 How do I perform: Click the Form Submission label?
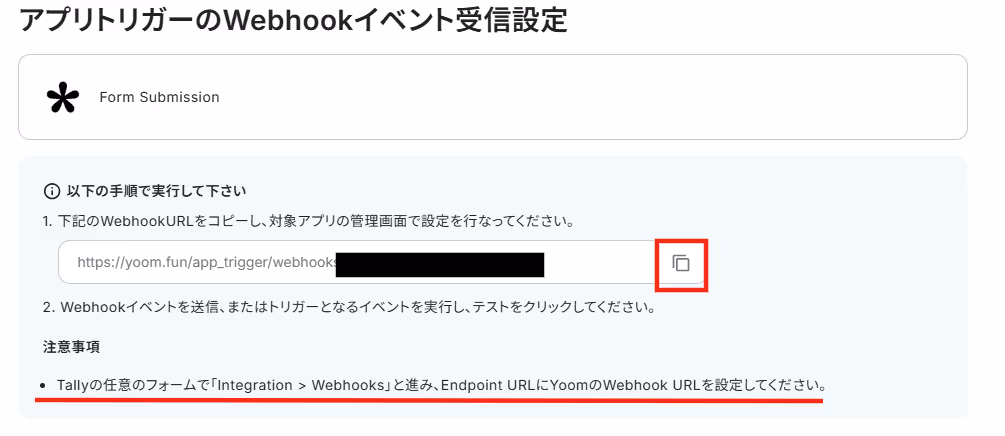(x=160, y=97)
